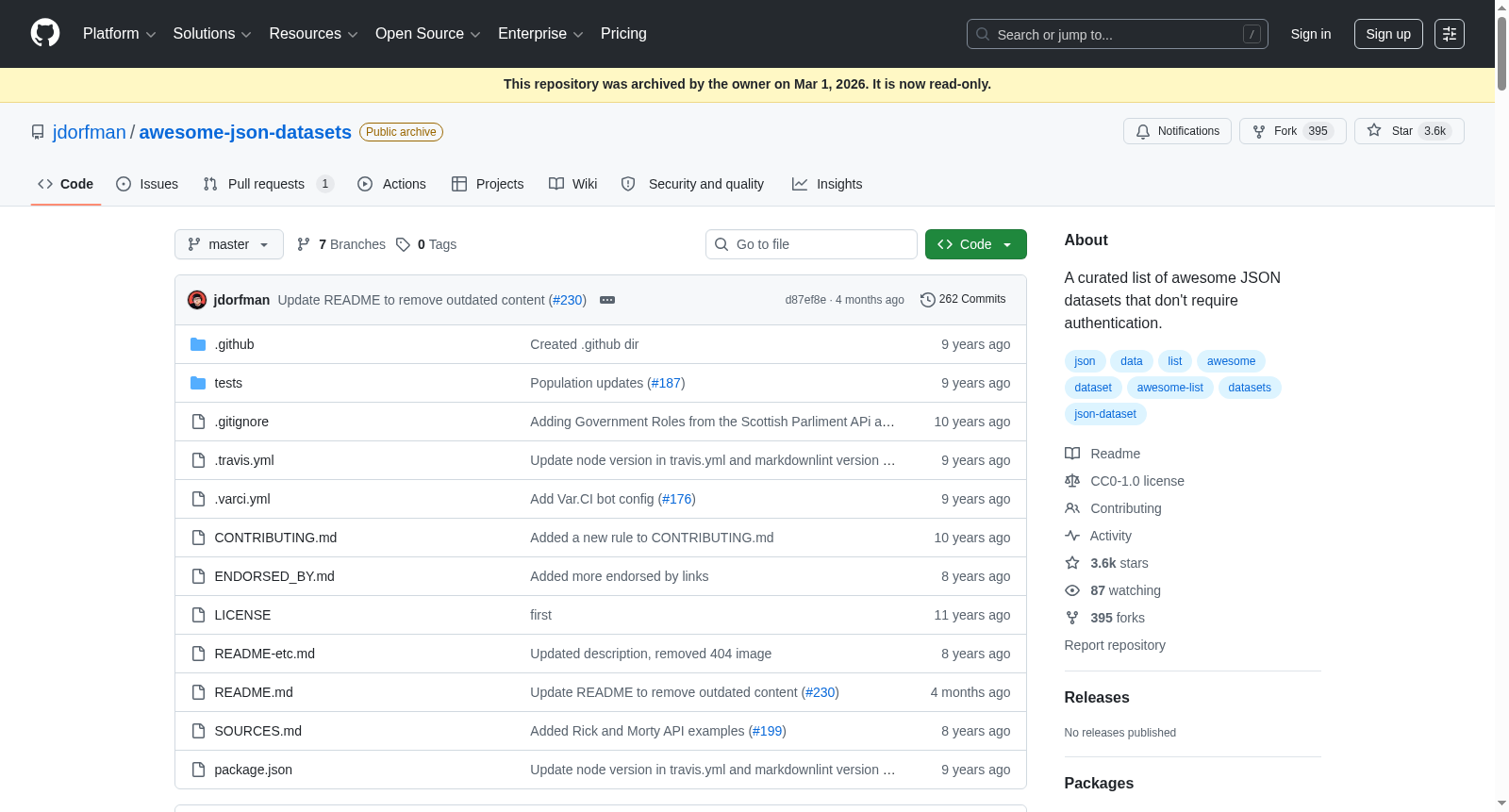Click the Sign in link
The height and width of the screenshot is (812, 1509).
1311,34
